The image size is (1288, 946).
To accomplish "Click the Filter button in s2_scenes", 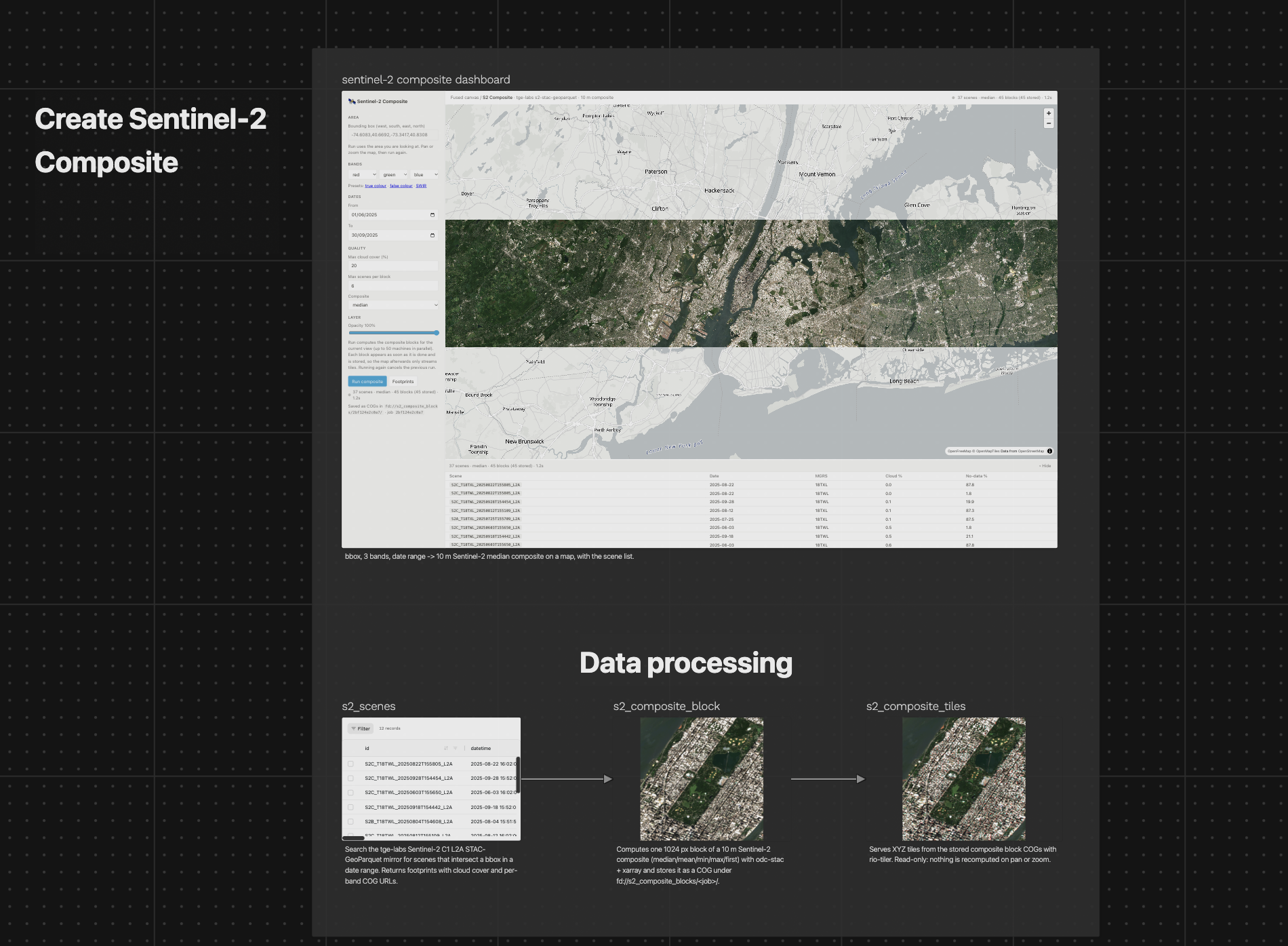I will [361, 728].
